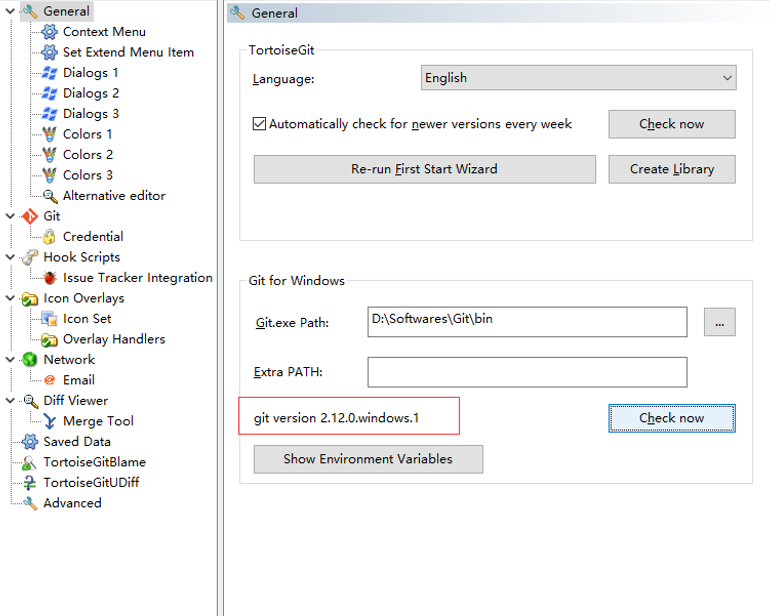The width and height of the screenshot is (770, 616).
Task: Click Re-run First Start Wizard button
Action: point(425,169)
